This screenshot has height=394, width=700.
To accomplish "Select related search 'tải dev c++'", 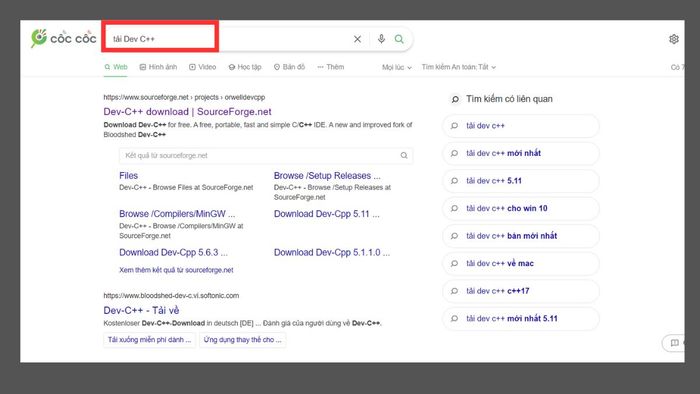I will click(521, 126).
